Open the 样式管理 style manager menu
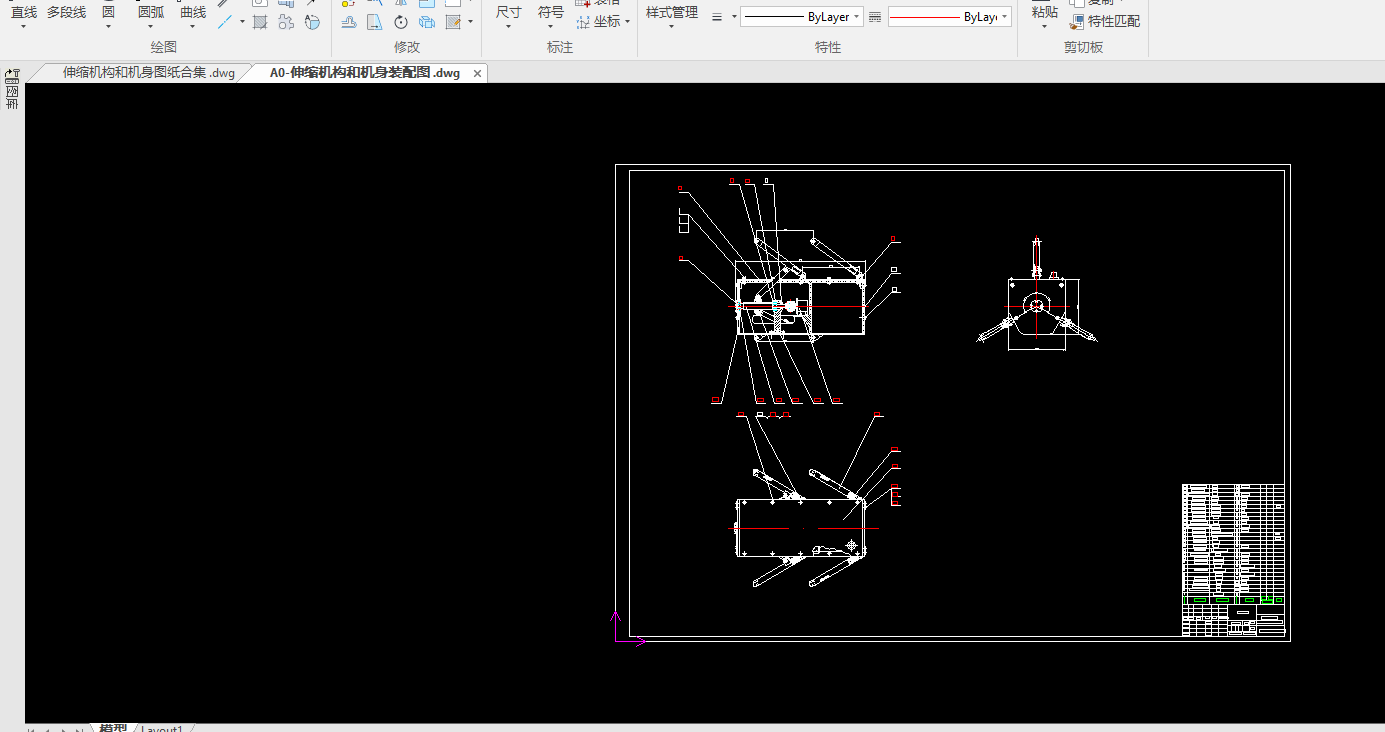1385x732 pixels. pos(672,13)
